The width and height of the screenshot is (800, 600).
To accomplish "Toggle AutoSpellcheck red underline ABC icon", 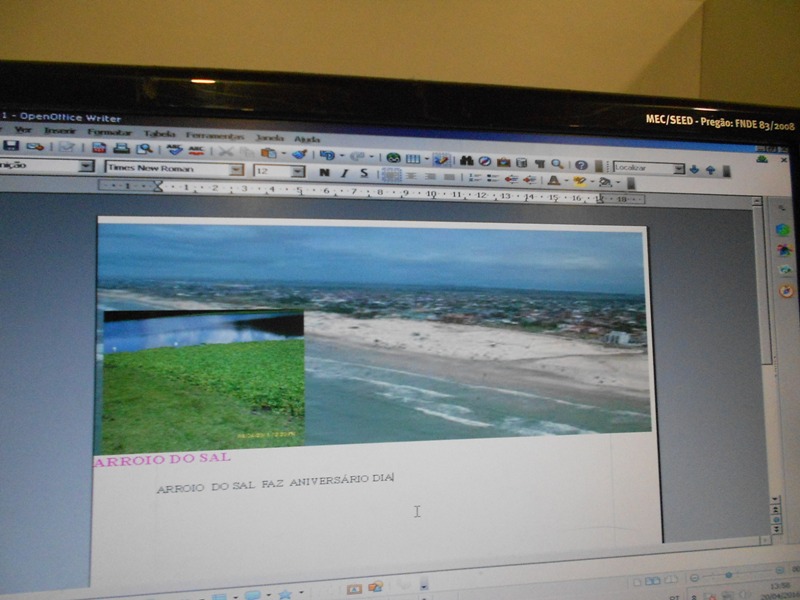I will pyautogui.click(x=196, y=151).
